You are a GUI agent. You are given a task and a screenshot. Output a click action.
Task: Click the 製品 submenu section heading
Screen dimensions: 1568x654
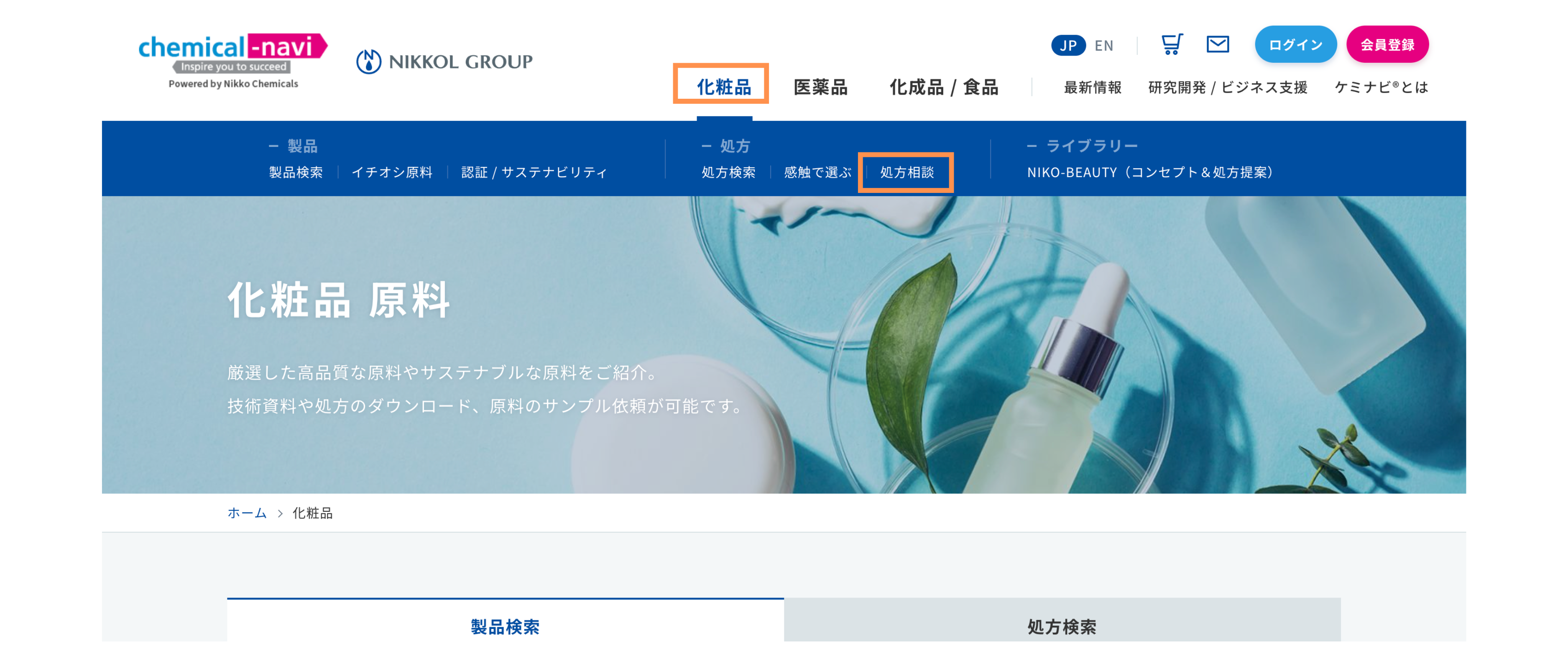302,146
